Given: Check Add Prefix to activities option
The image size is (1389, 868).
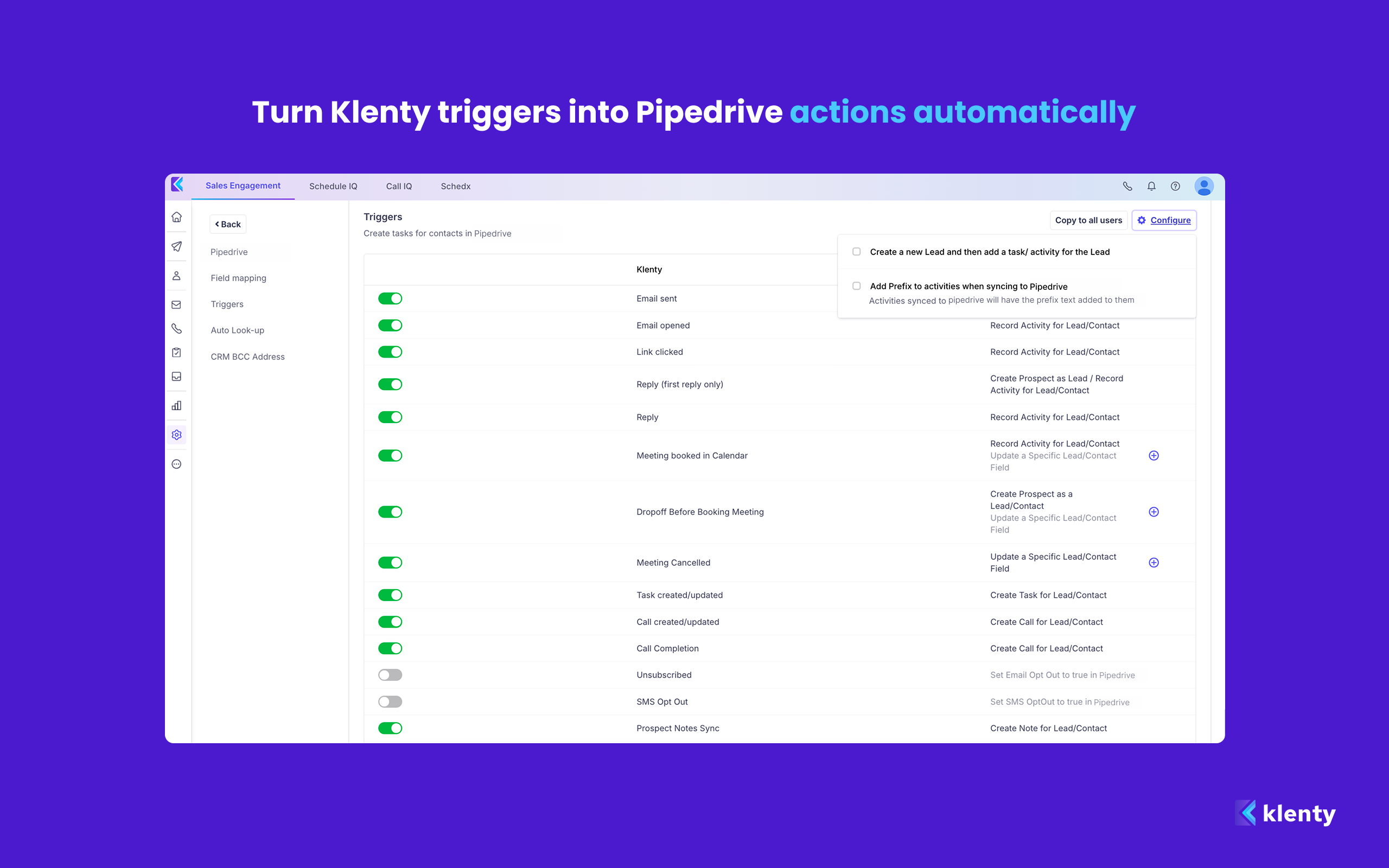Looking at the screenshot, I should coord(856,286).
